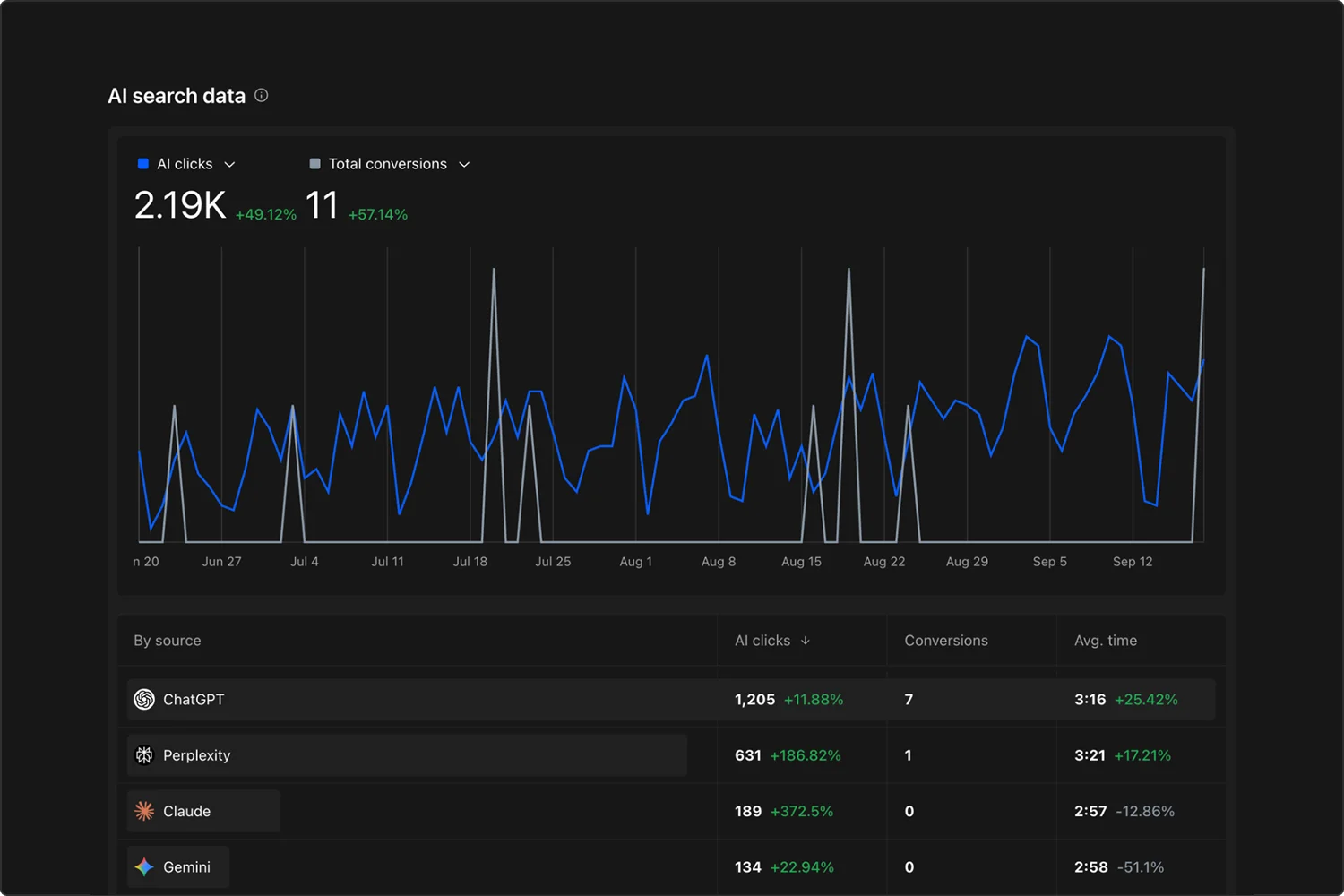Click the Gemini sparkle icon

[x=143, y=866]
